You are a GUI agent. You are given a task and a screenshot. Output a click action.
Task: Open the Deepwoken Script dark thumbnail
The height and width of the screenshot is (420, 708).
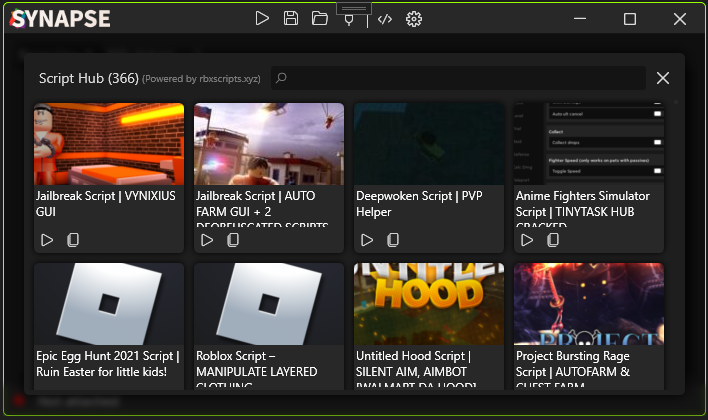(429, 144)
